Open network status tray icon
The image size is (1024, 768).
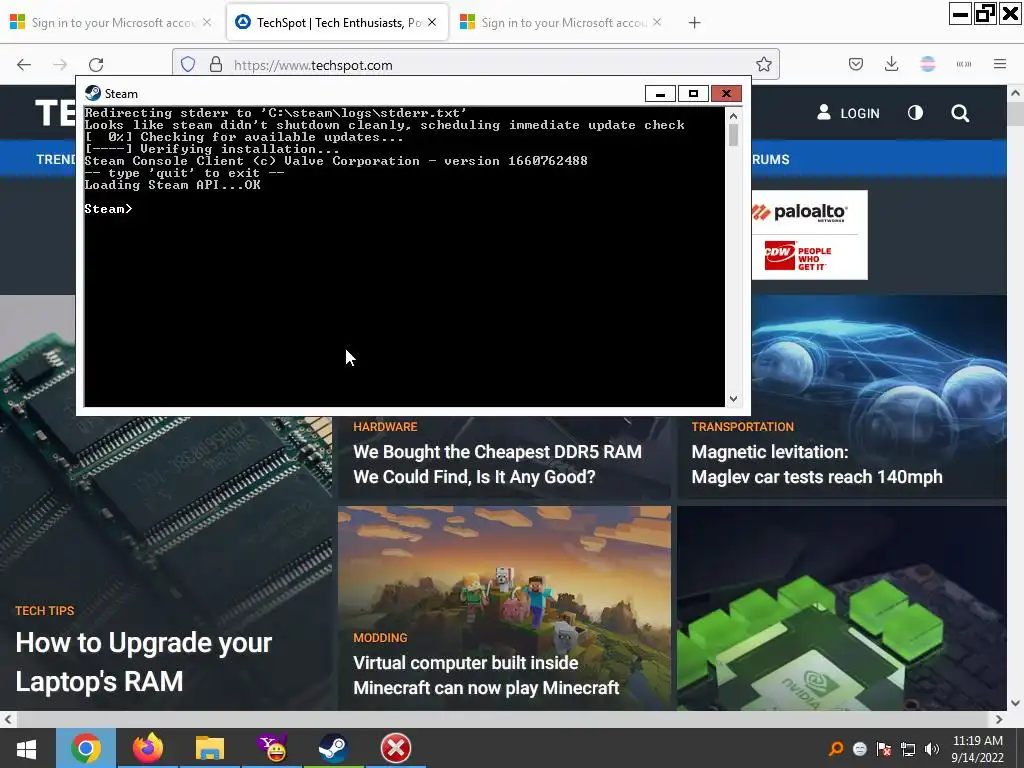coord(907,748)
